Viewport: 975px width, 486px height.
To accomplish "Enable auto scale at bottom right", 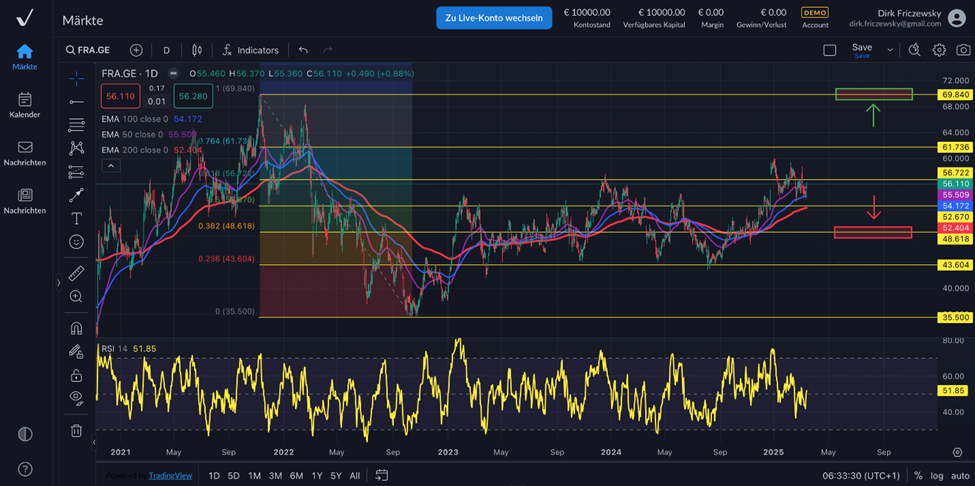I will click(960, 476).
